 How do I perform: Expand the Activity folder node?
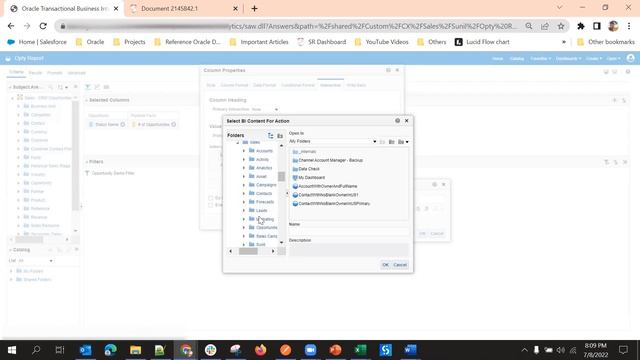244,160
